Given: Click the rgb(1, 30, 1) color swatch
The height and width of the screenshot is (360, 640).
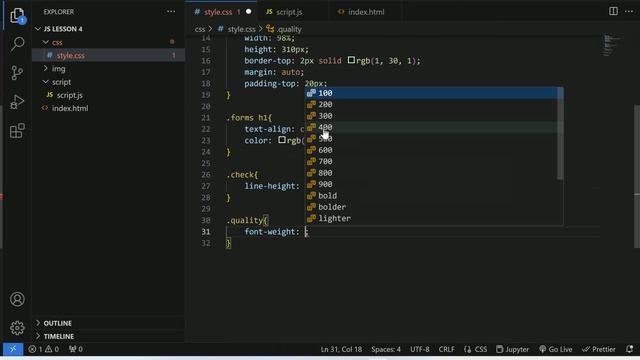Looking at the screenshot, I should [x=351, y=60].
